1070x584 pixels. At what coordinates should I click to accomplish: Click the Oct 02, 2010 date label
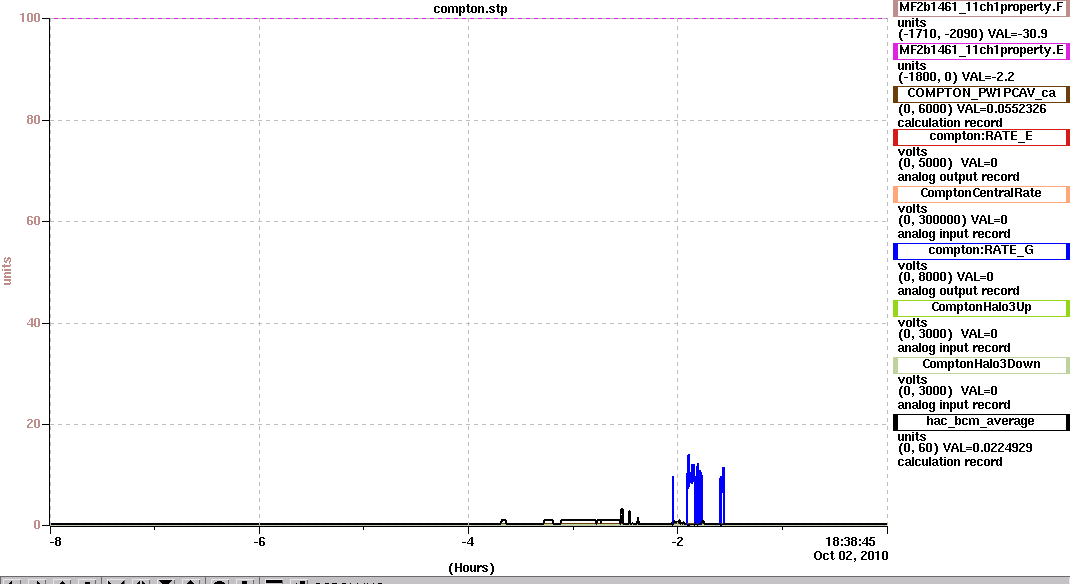[x=851, y=555]
